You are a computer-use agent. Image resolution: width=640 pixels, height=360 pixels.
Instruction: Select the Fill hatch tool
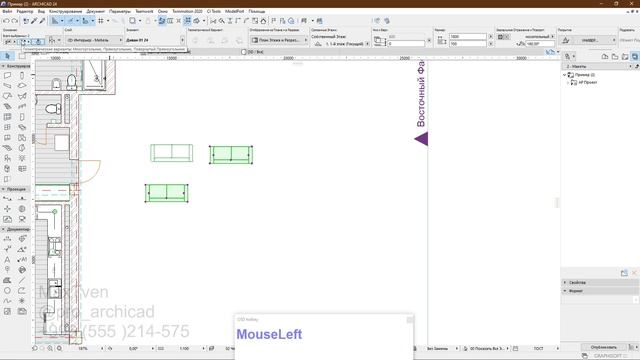coord(7,280)
